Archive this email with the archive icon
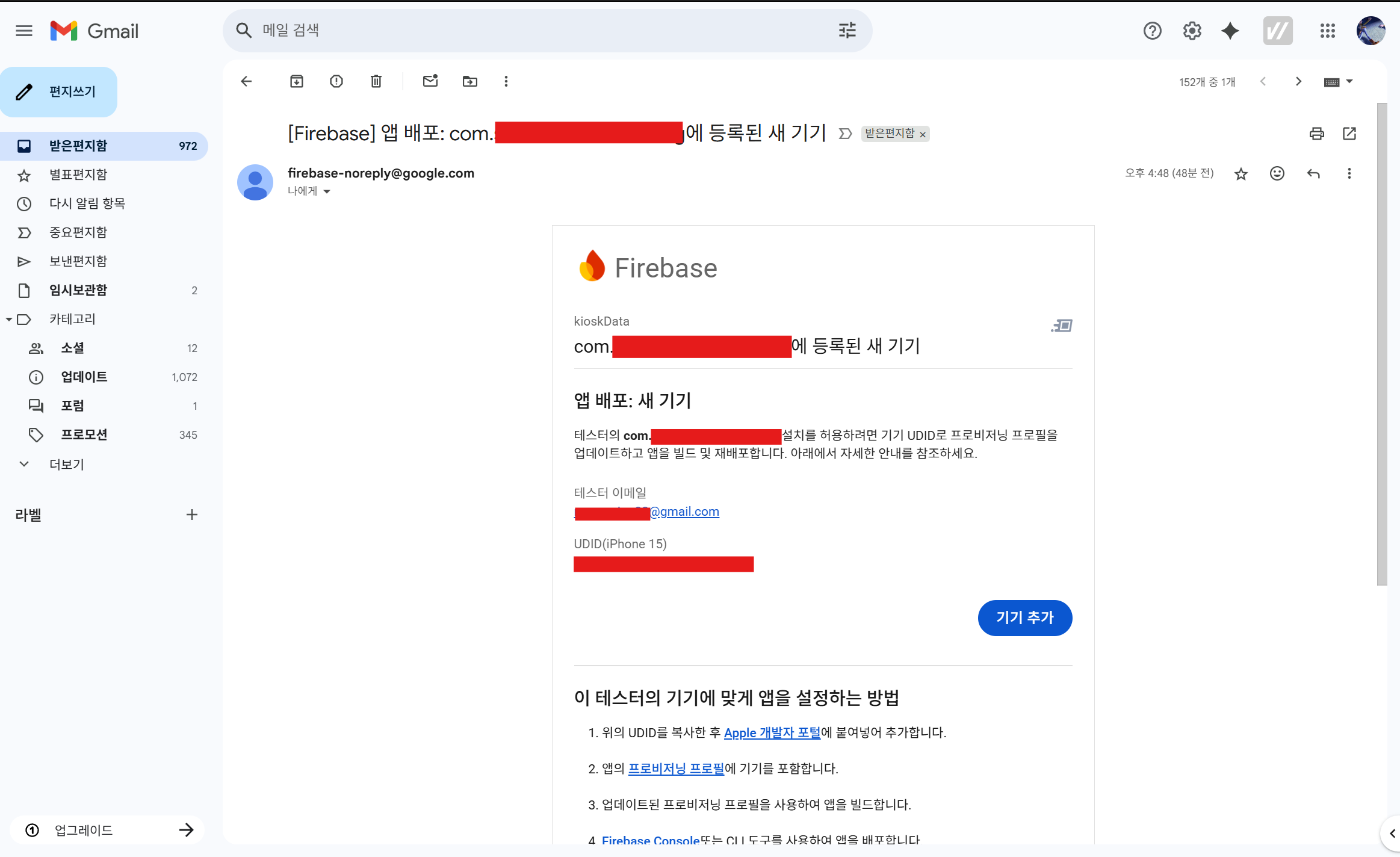 (296, 81)
